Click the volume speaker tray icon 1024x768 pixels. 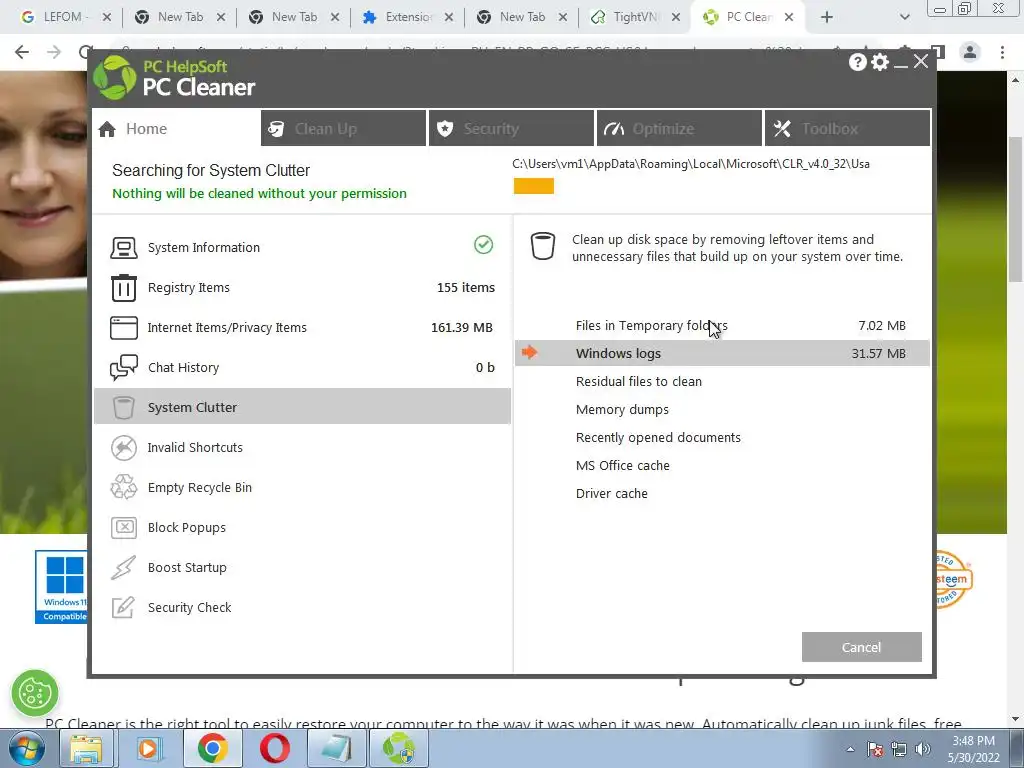(923, 749)
